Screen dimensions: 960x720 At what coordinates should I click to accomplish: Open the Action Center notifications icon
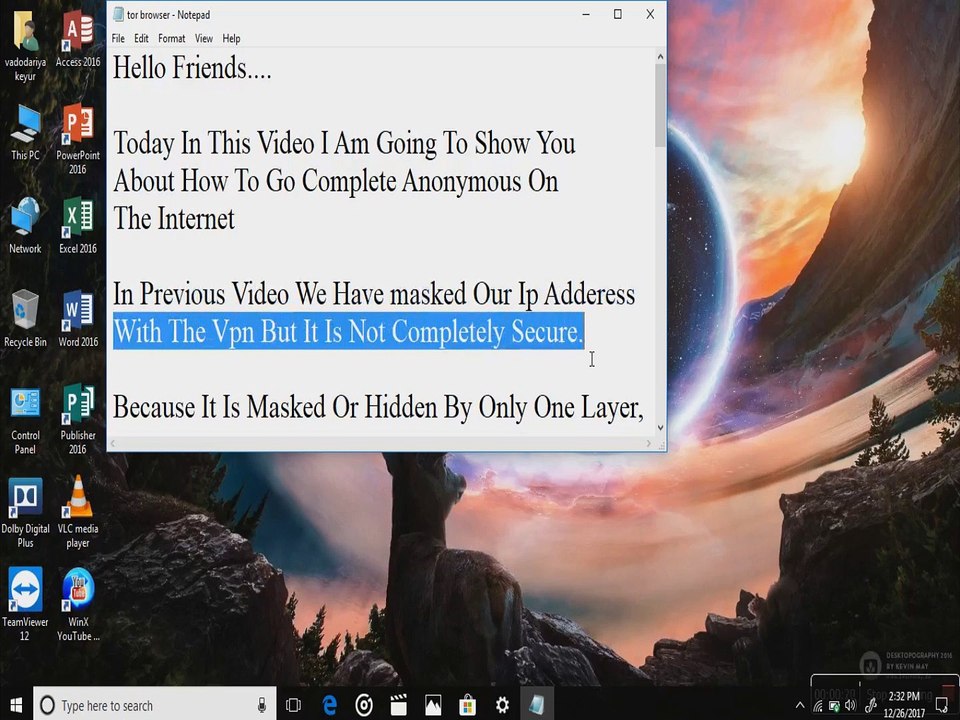[x=942, y=706]
